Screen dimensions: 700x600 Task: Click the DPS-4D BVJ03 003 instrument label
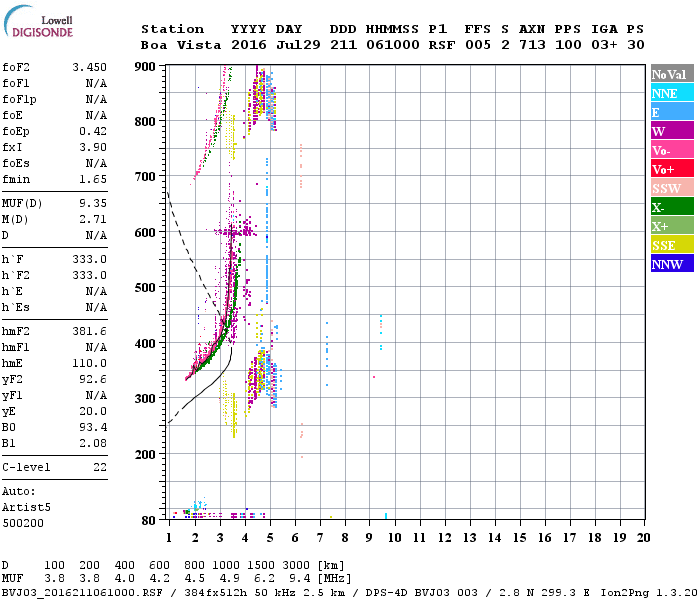coord(421,593)
